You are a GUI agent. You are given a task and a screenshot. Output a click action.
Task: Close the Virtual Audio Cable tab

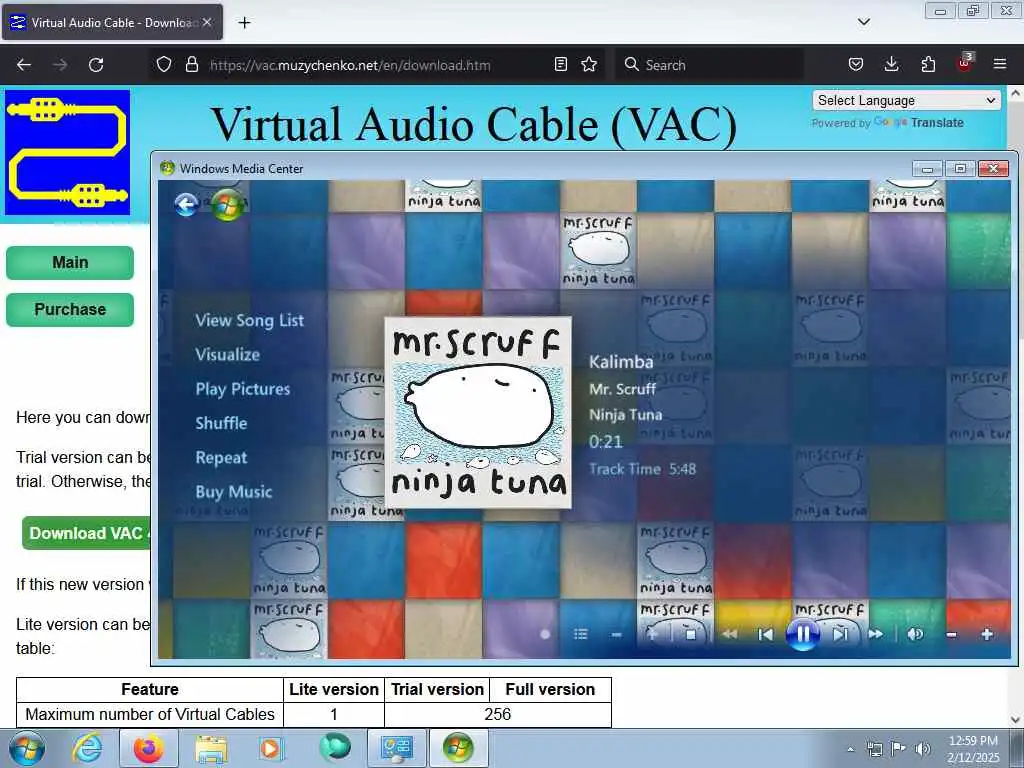(x=207, y=22)
